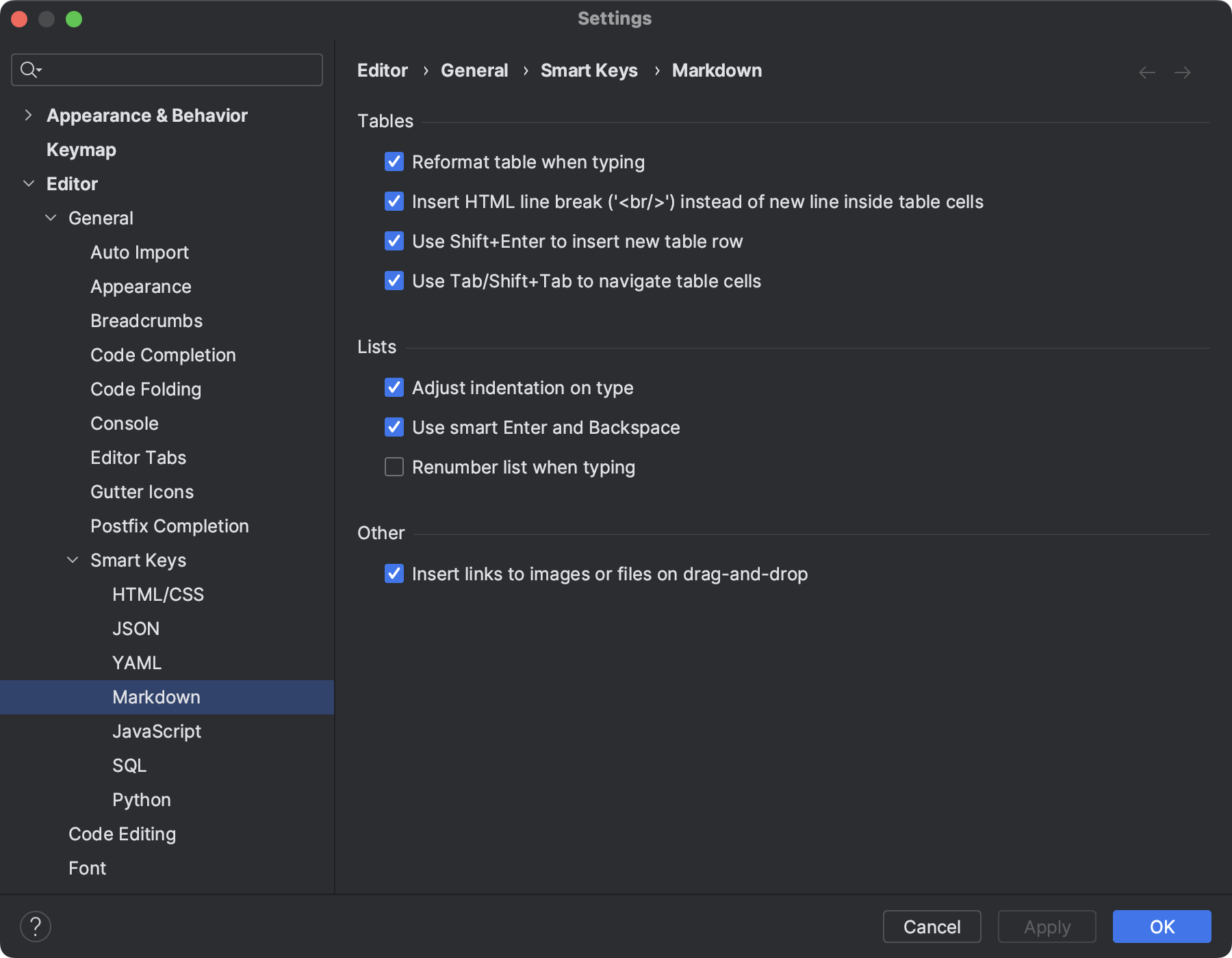
Task: Open General from the breadcrumb trail
Action: pos(474,70)
